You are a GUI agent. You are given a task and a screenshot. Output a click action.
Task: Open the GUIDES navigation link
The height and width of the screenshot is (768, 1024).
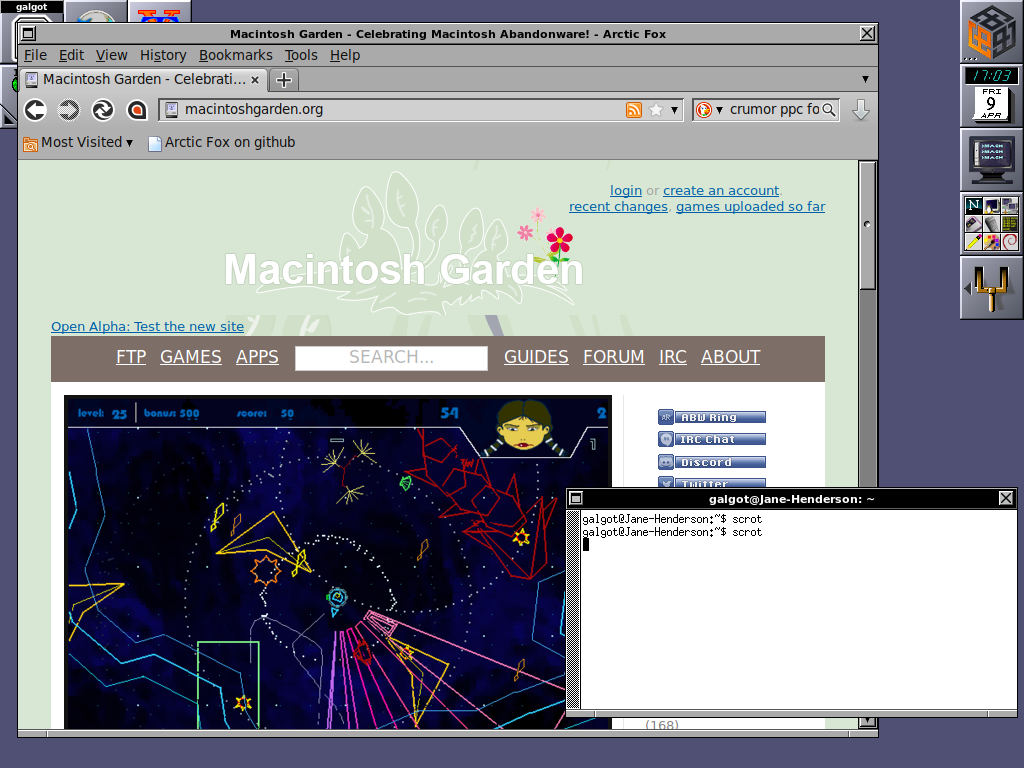(x=536, y=357)
